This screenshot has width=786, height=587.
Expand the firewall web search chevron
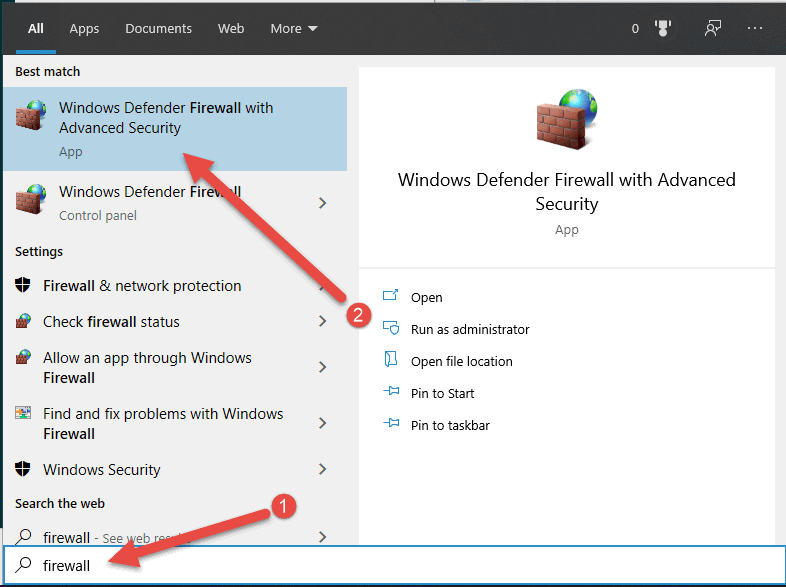click(322, 537)
